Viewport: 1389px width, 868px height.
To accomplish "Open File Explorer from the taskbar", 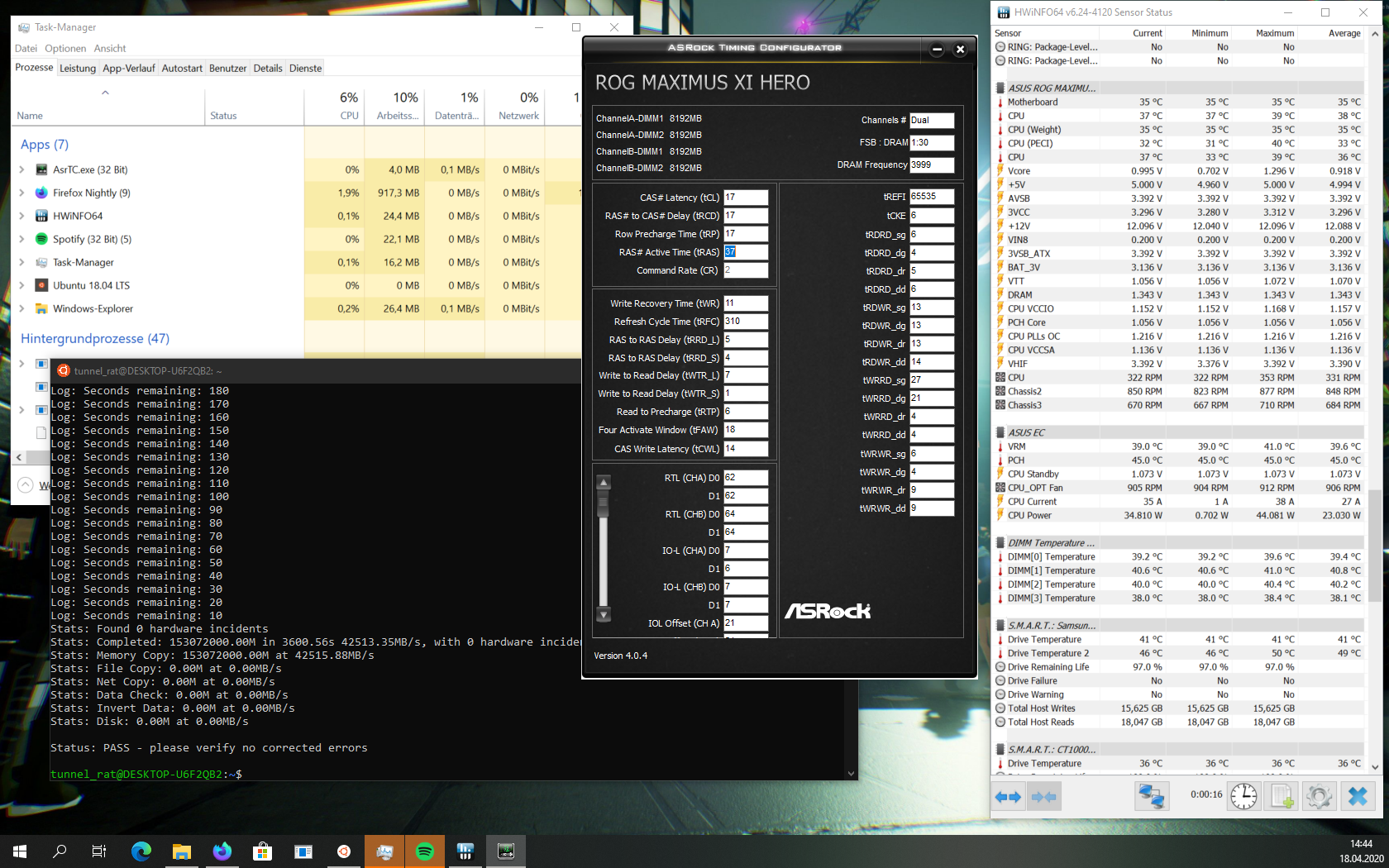I will (182, 851).
